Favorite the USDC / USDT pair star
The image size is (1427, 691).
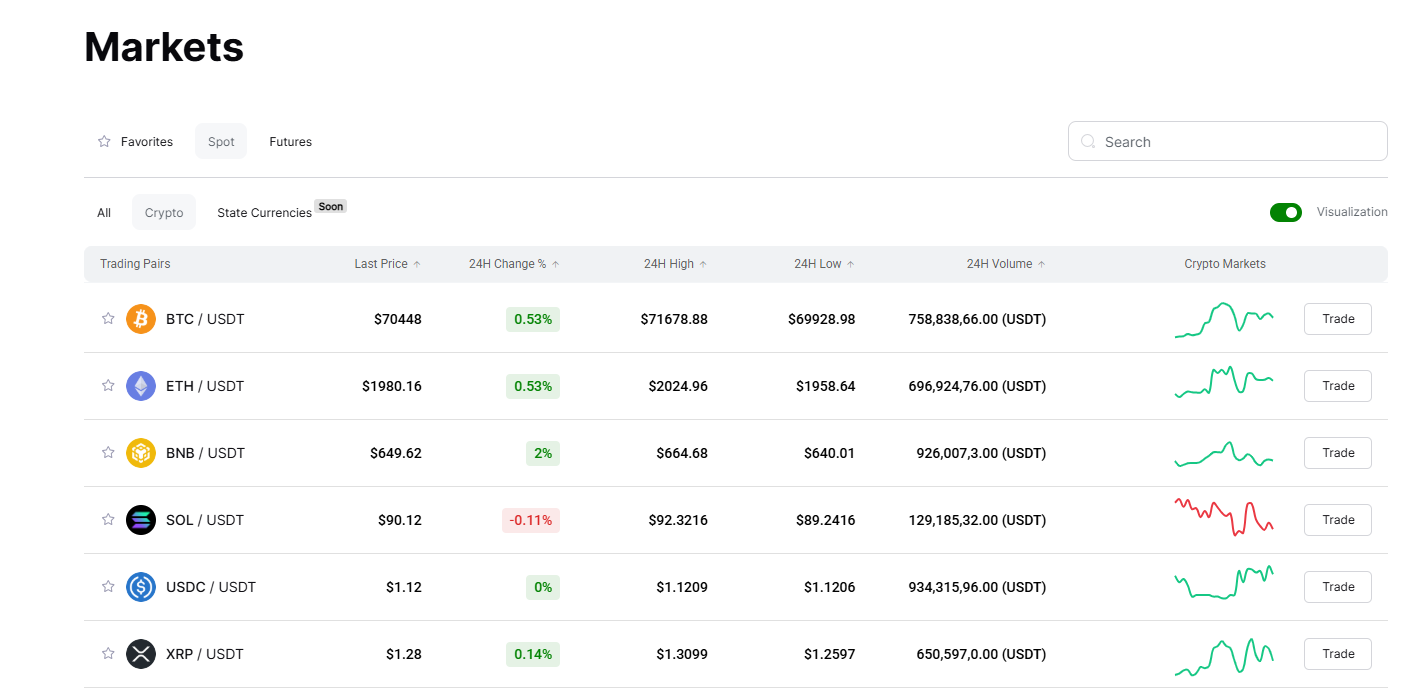click(108, 587)
